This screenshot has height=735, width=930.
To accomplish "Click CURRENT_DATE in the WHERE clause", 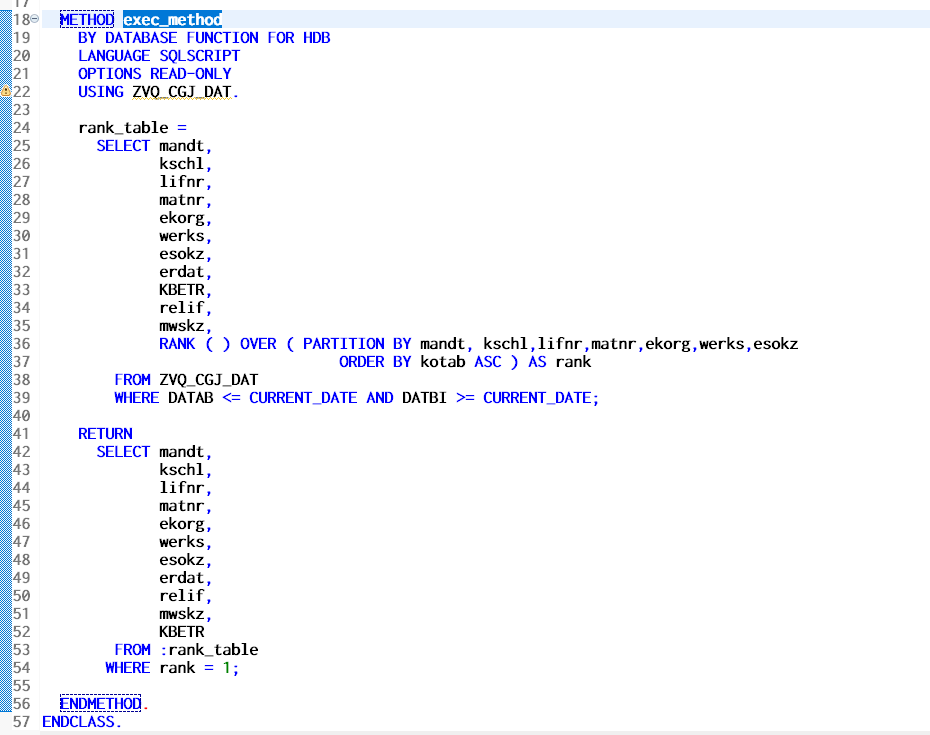I will pyautogui.click(x=303, y=397).
